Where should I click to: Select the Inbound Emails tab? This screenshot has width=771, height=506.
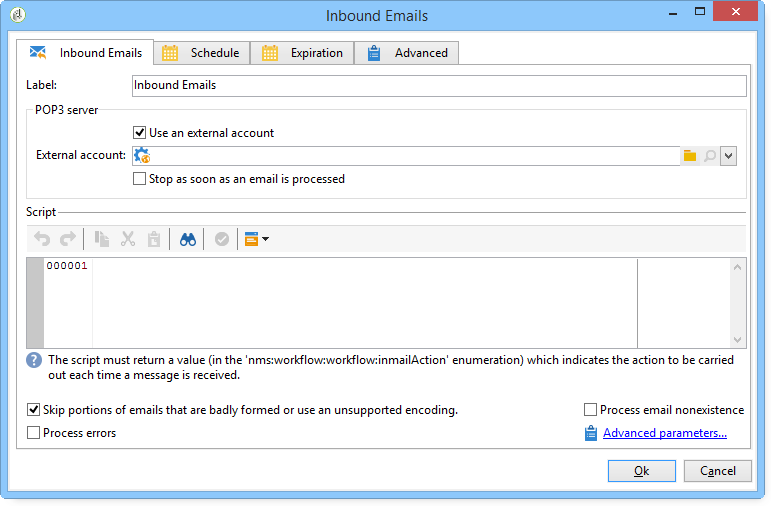pos(85,53)
